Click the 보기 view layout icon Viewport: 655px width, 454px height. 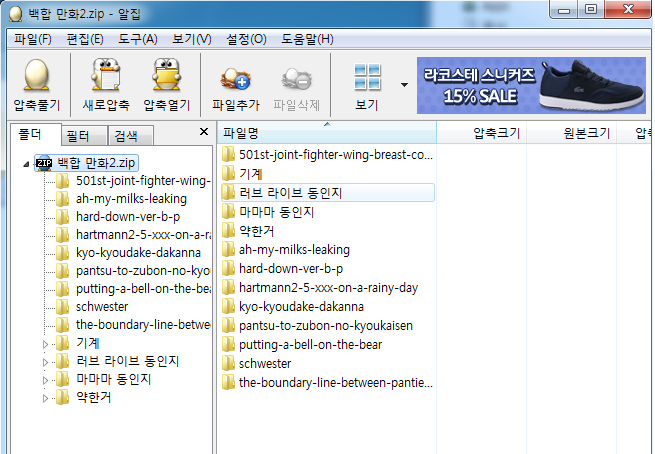367,76
